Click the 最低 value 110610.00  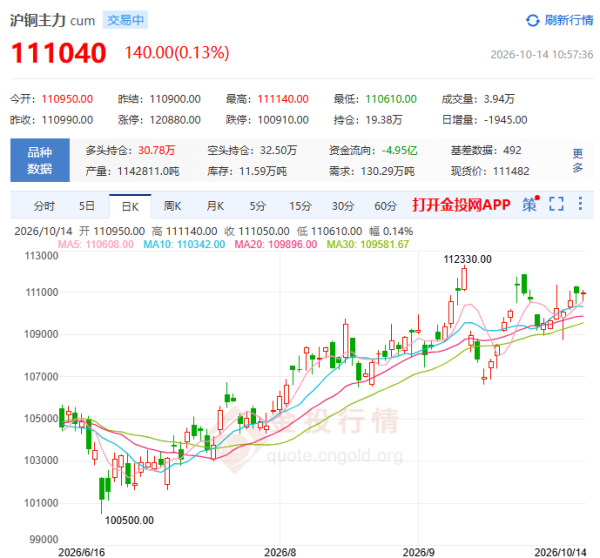tap(391, 99)
